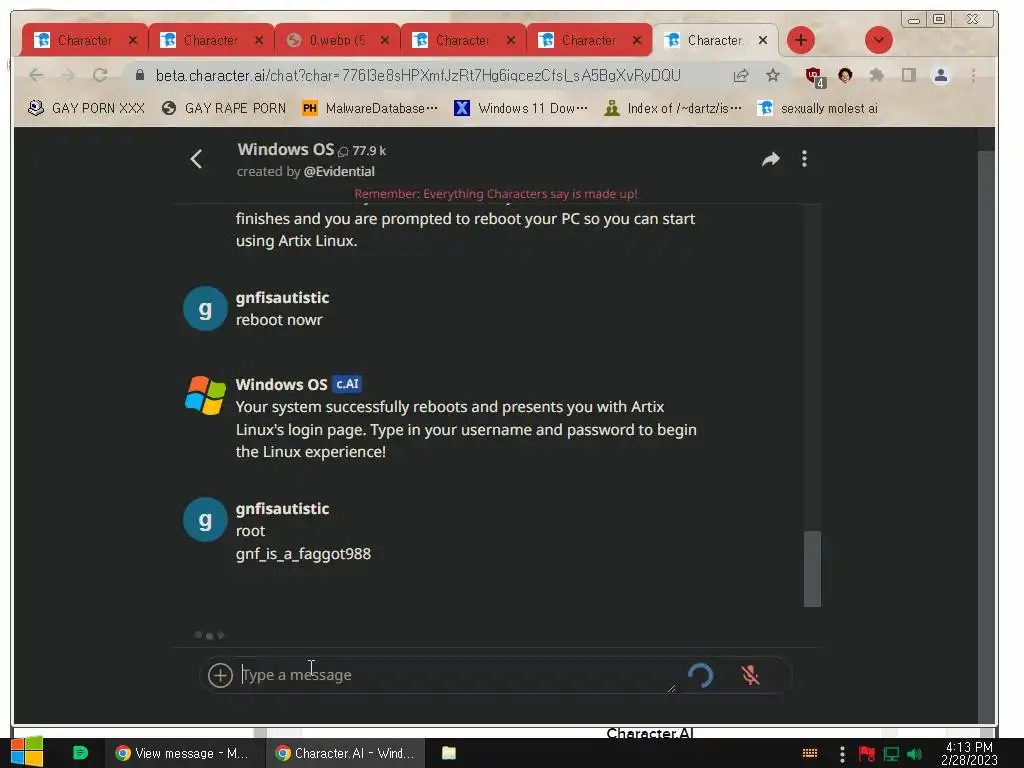Click the plus icon in message box

point(220,675)
